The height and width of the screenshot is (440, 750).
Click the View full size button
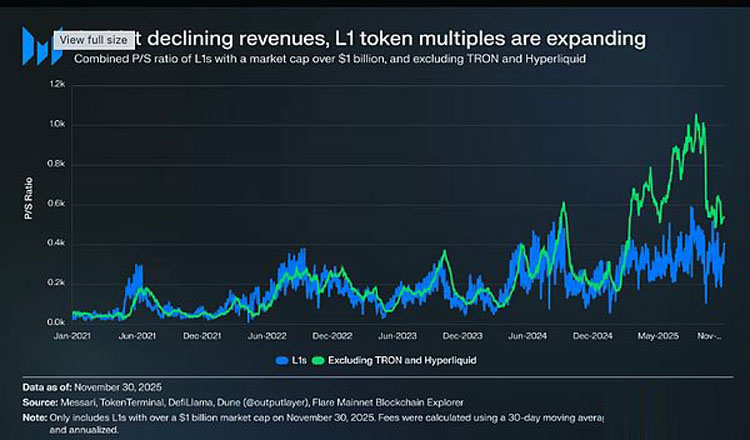point(93,39)
